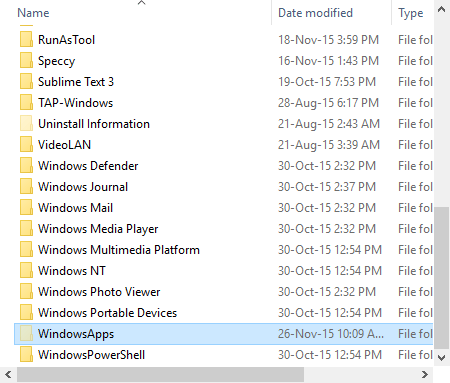
Task: Select the Windows Photo Viewer folder name
Action: pos(99,292)
